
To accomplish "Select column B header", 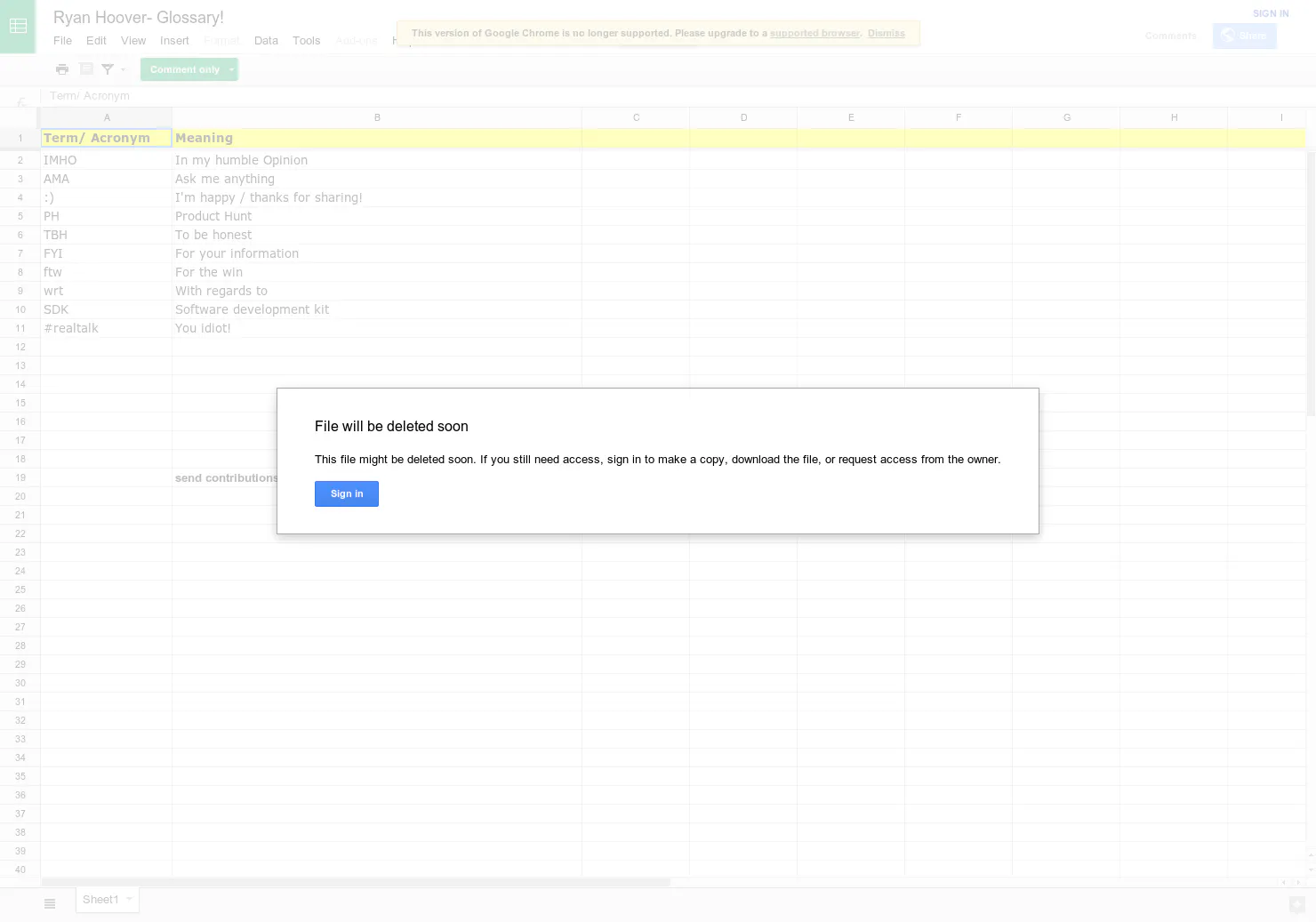I will (x=377, y=117).
